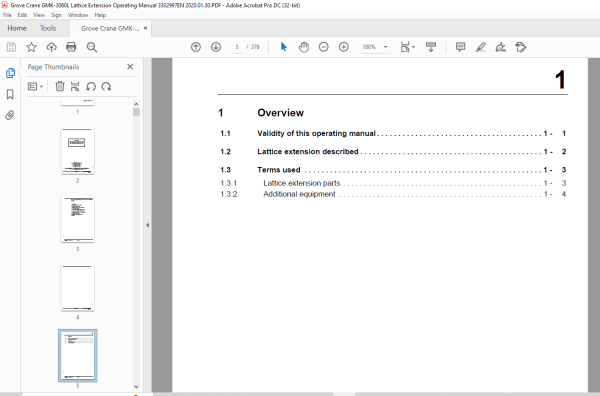Open the Window menu
The height and width of the screenshot is (396, 600).
[x=78, y=15]
